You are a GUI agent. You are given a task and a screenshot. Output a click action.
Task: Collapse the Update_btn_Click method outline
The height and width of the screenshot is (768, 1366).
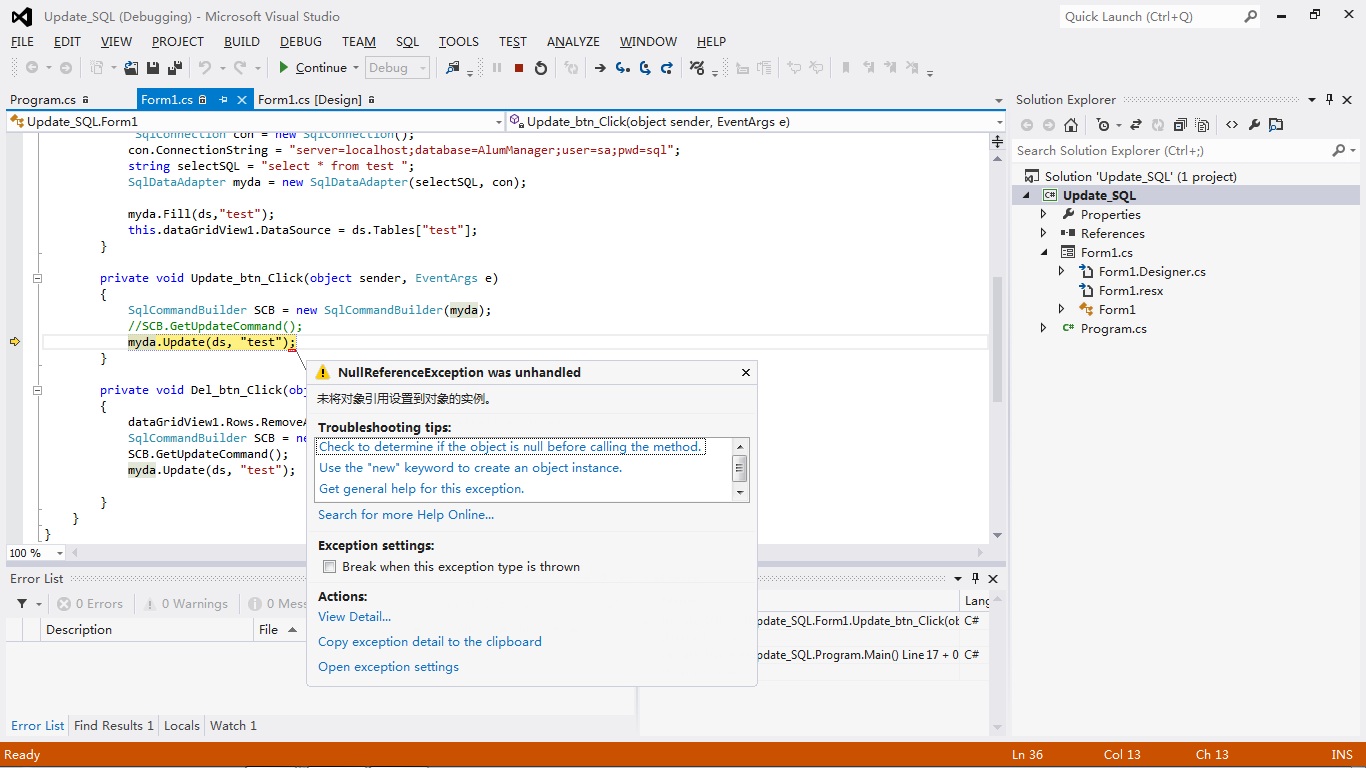coord(37,278)
